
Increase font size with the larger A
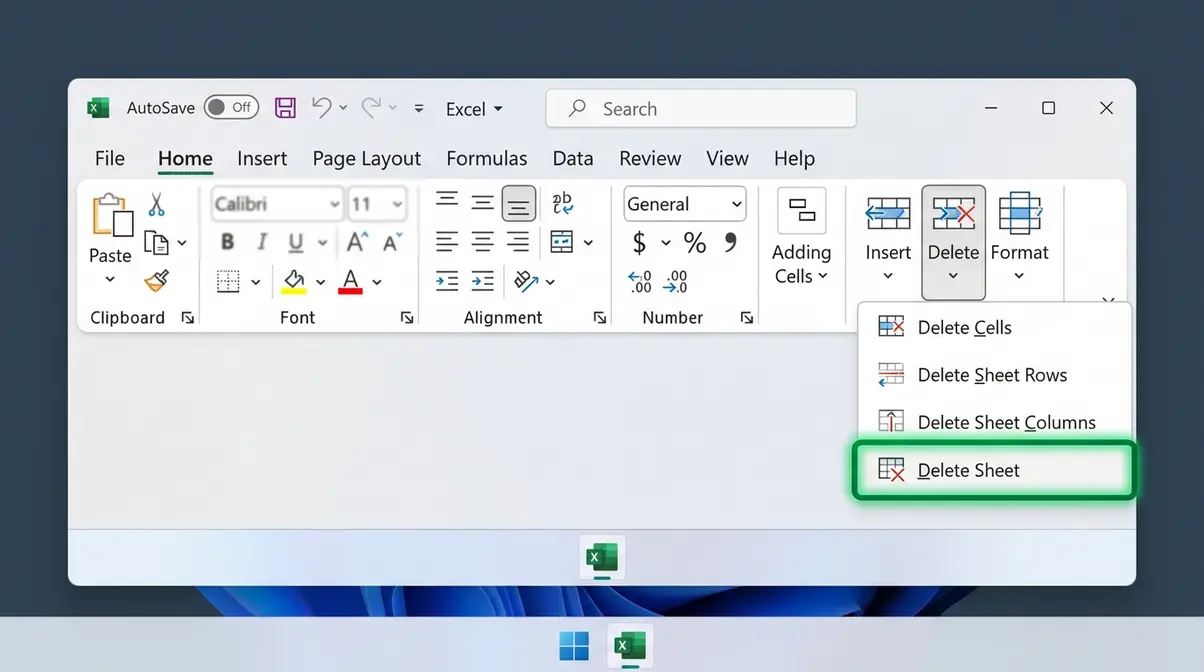357,242
